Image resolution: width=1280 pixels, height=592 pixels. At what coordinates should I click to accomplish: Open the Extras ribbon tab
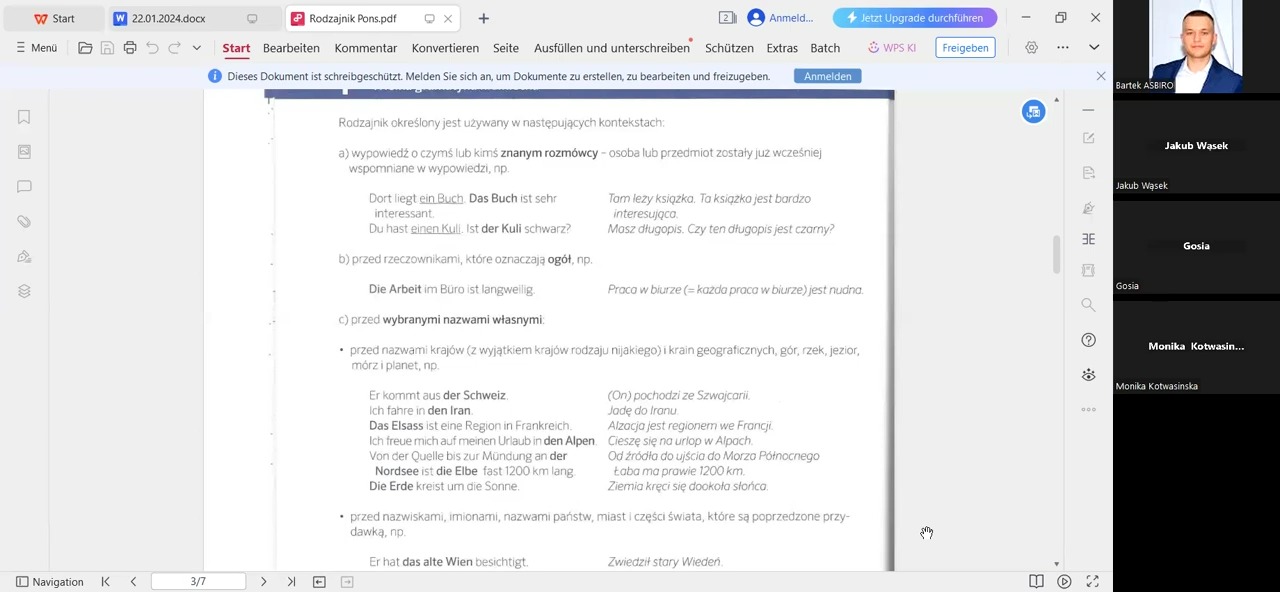pos(782,48)
